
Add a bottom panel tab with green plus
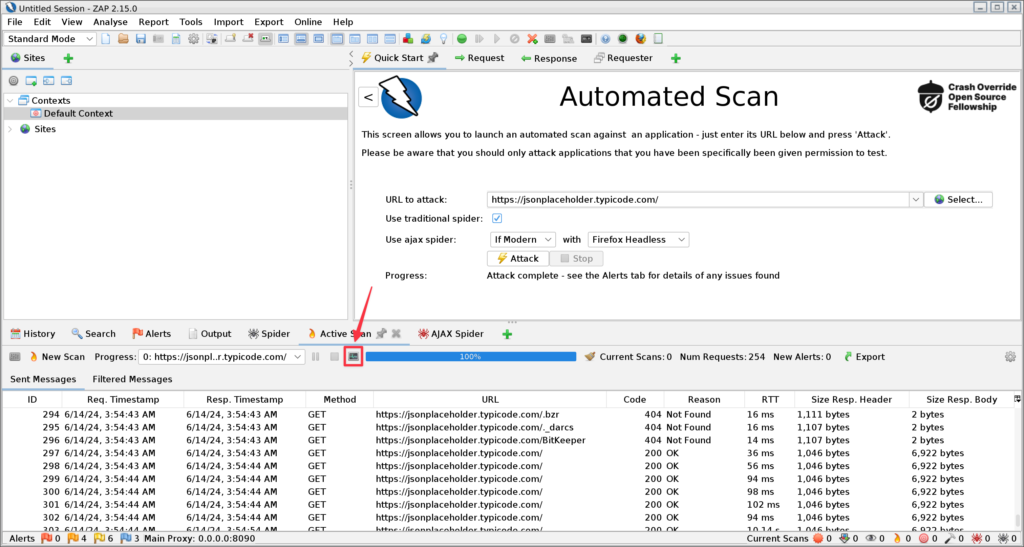click(507, 334)
